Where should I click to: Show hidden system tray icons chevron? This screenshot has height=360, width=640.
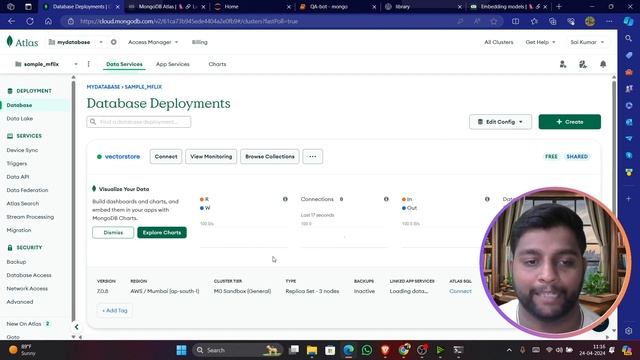pyautogui.click(x=509, y=350)
